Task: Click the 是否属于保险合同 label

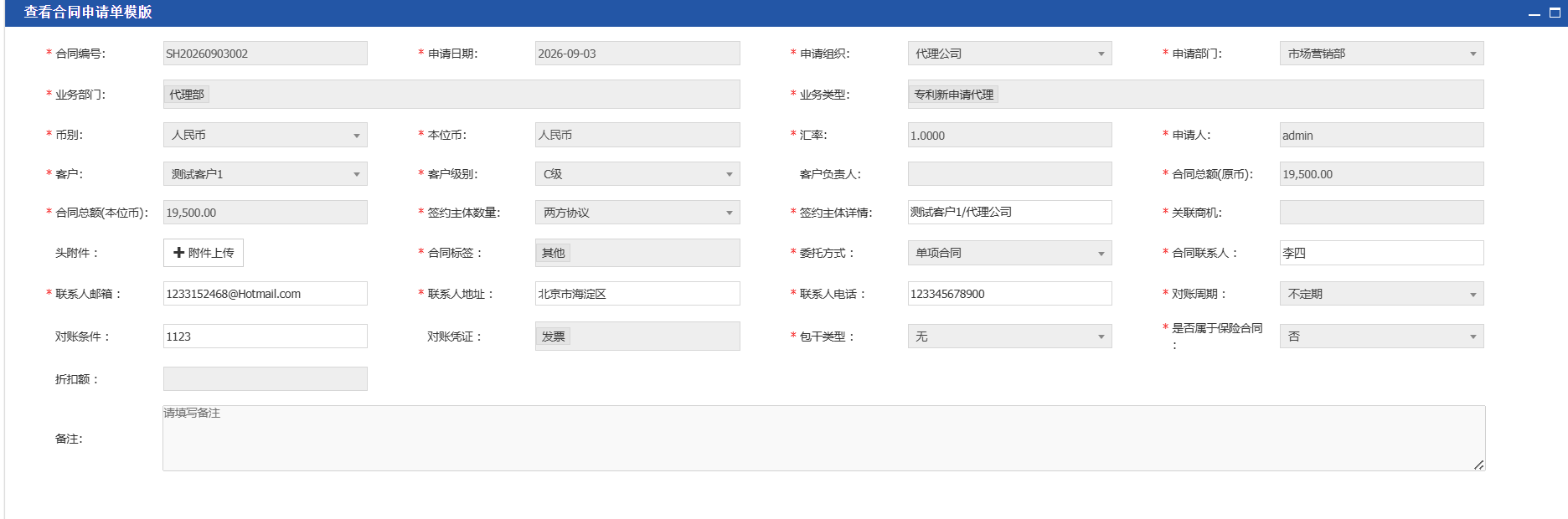Action: [x=1217, y=336]
